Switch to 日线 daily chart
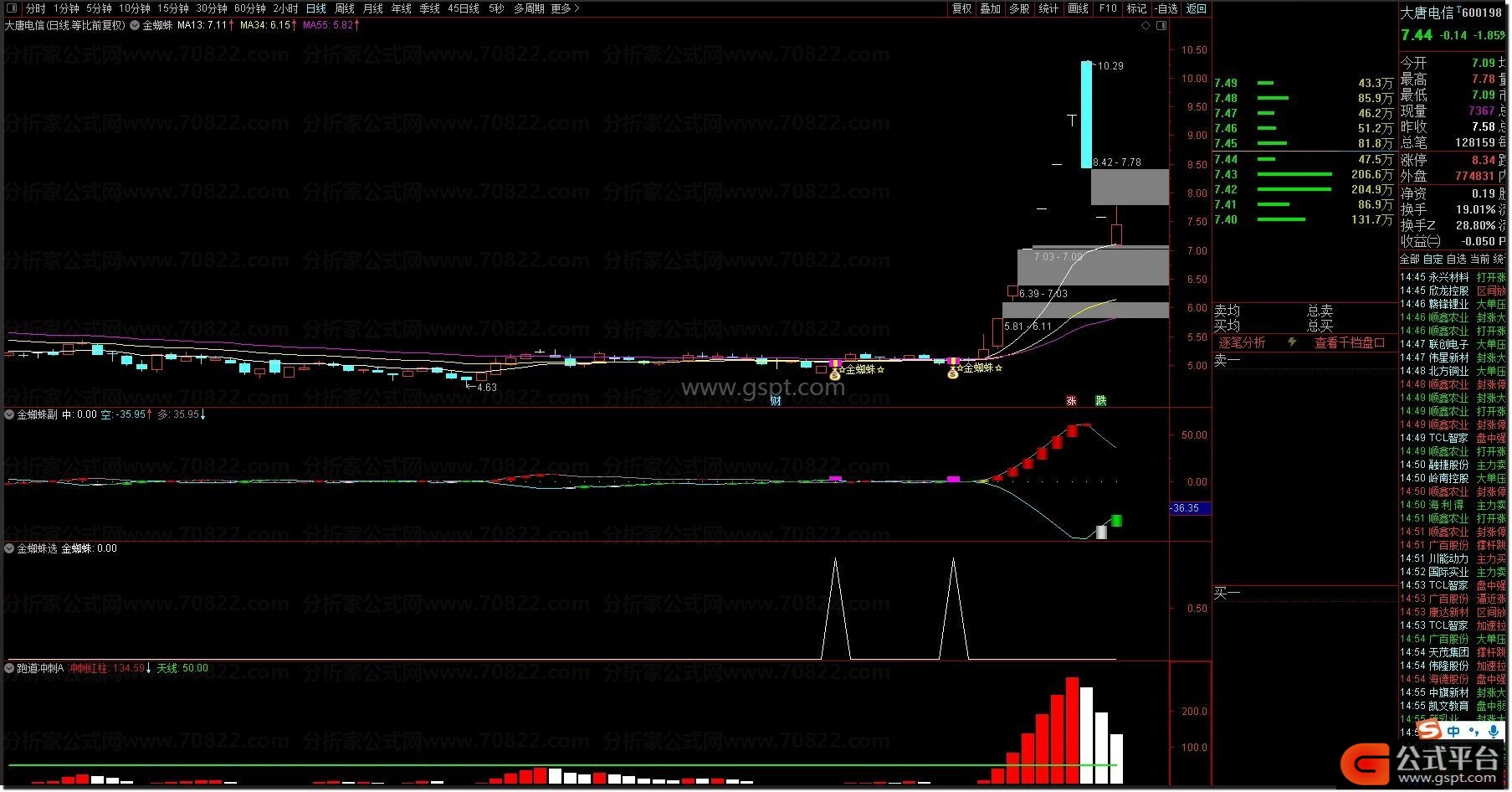Viewport: 1512px width, 792px height. click(x=316, y=8)
